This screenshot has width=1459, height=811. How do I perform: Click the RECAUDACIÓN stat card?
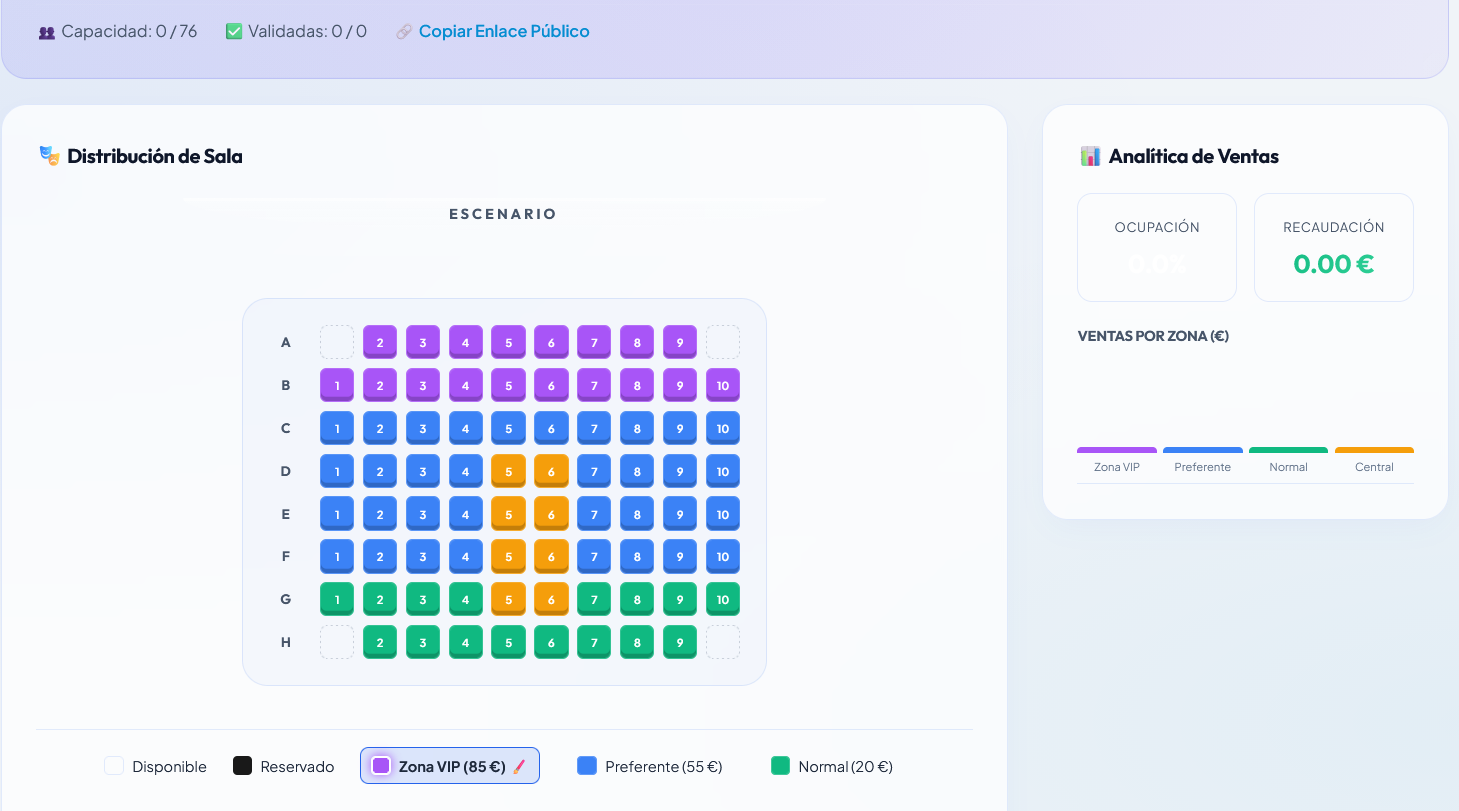(x=1334, y=247)
